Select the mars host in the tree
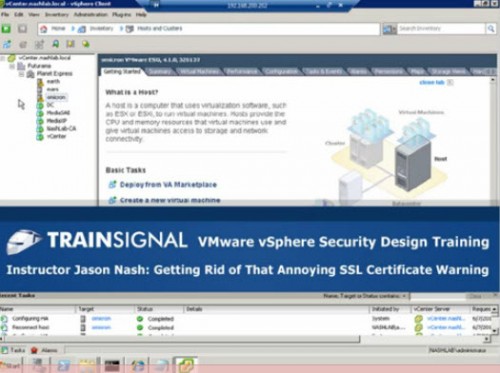This screenshot has width=500, height=373. coord(52,89)
